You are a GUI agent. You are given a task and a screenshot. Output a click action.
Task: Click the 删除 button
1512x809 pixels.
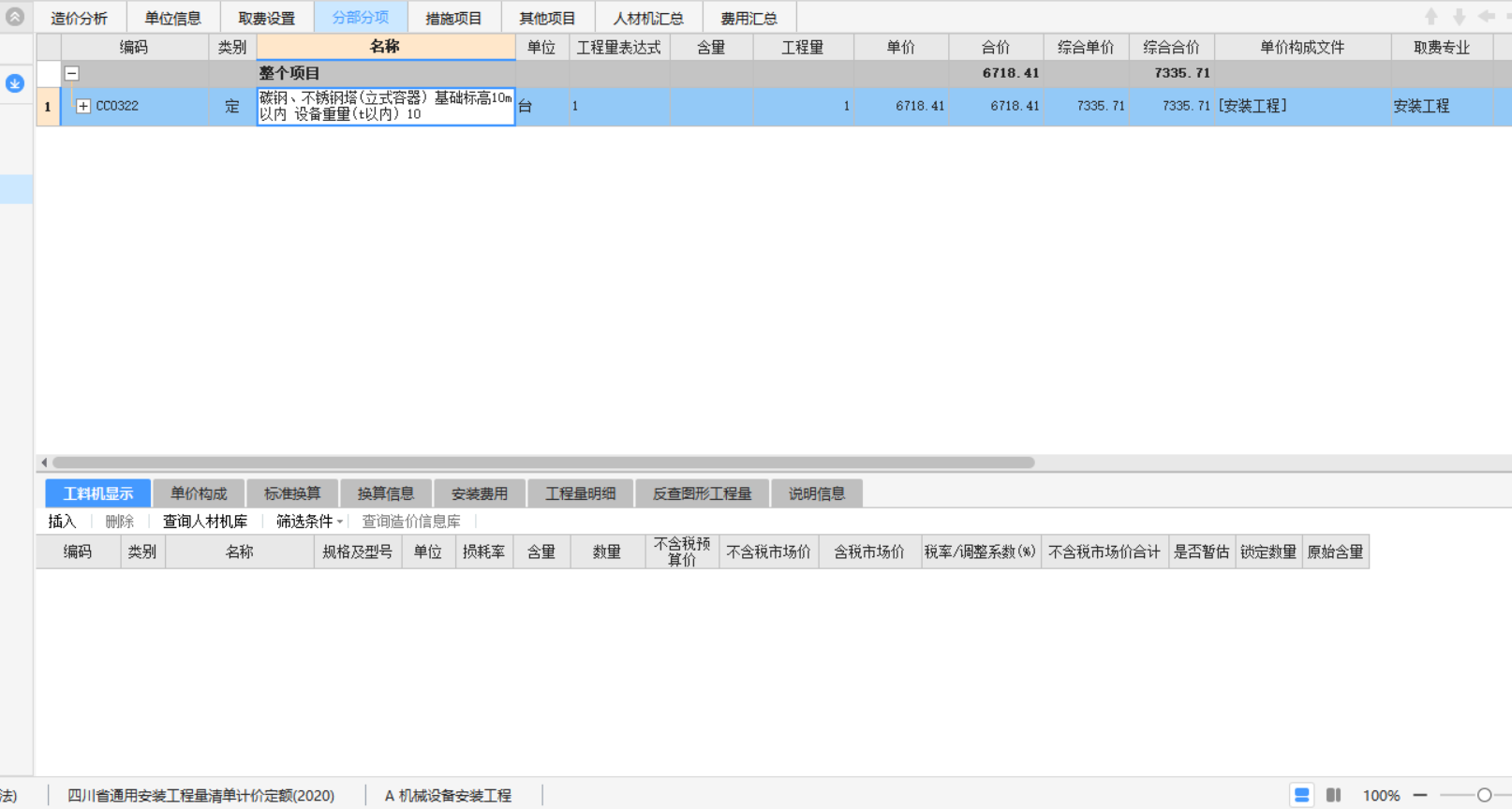coord(120,522)
